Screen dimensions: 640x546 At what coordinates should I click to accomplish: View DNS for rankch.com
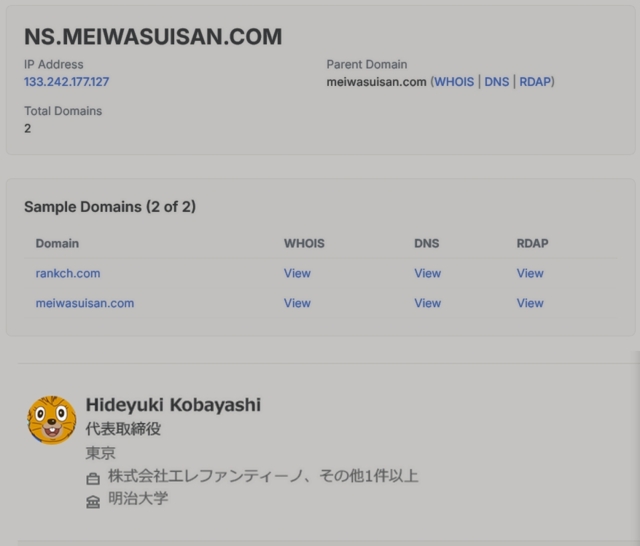click(427, 273)
